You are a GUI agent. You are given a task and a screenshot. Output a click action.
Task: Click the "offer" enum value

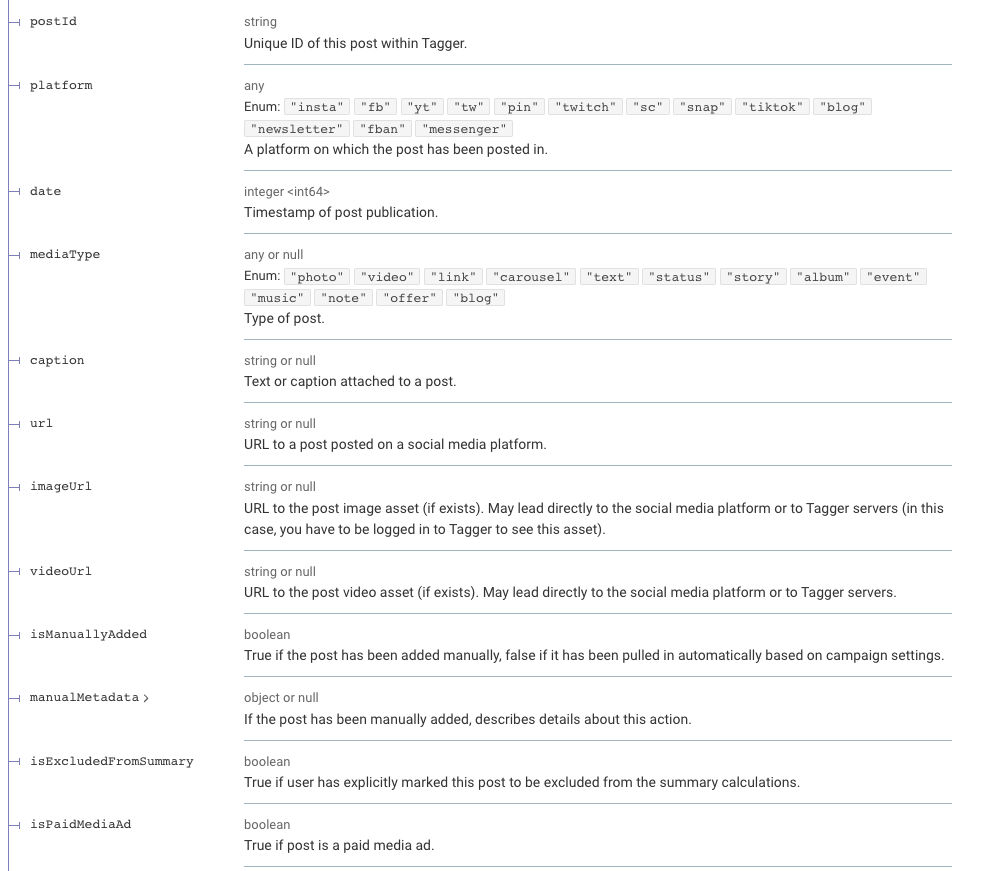[408, 299]
